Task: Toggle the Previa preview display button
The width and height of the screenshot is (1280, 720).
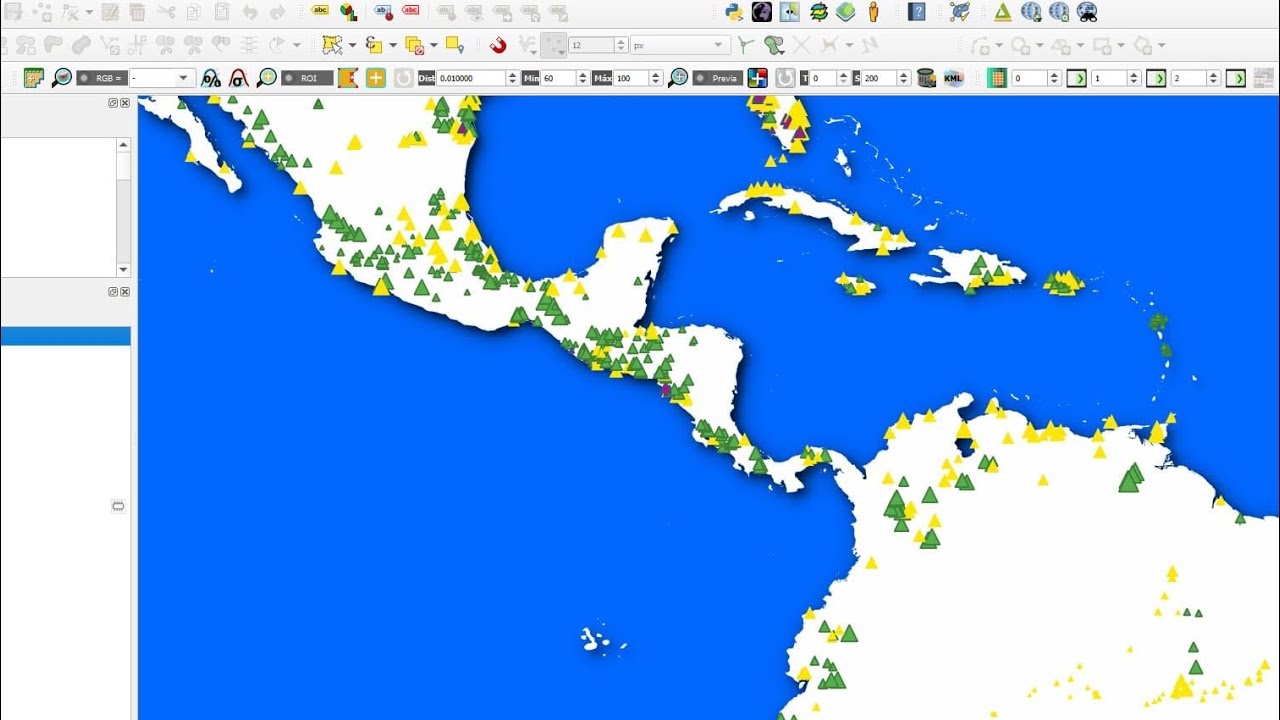Action: 717,78
